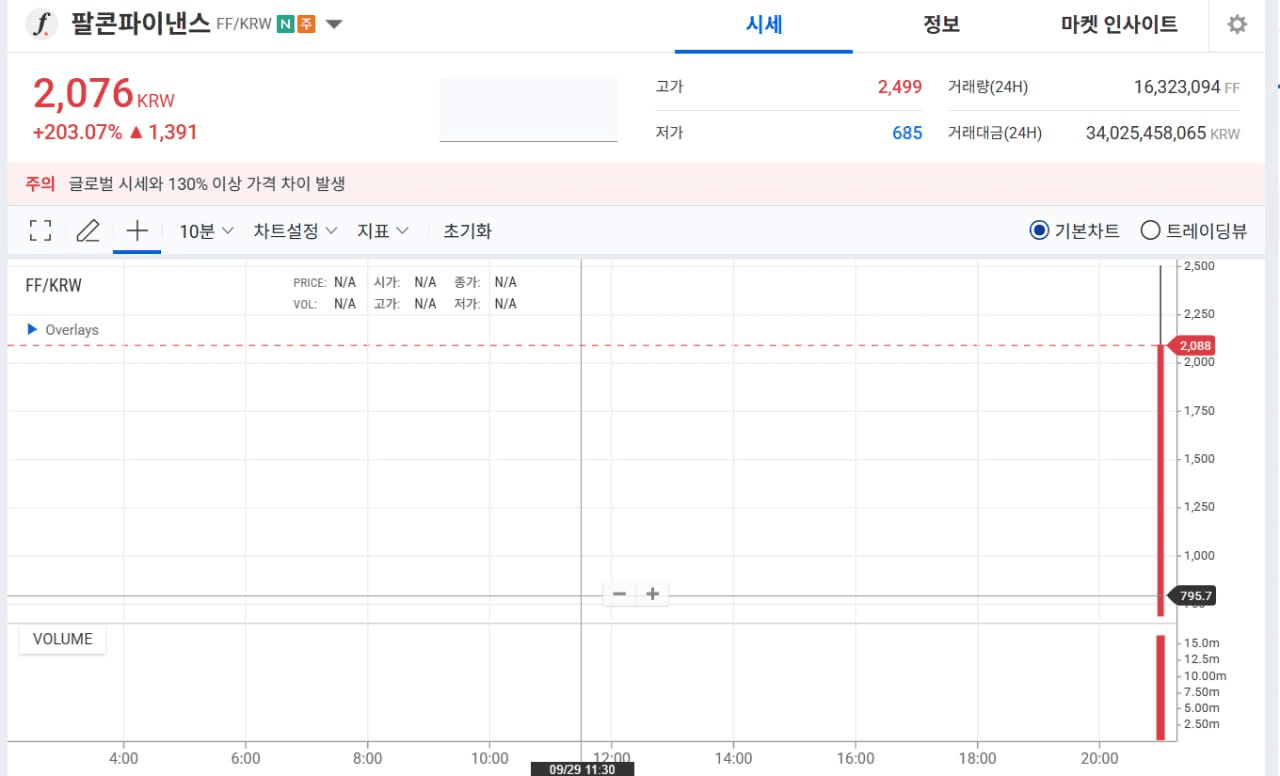
Task: Switch to the 시세 tab
Action: pos(764,25)
